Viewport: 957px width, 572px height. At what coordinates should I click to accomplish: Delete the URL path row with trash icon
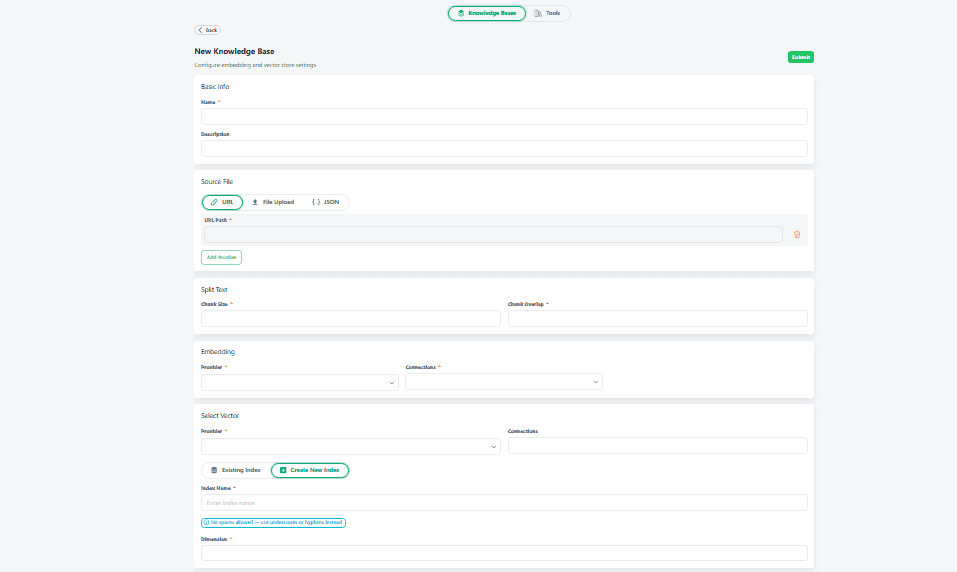click(x=796, y=234)
